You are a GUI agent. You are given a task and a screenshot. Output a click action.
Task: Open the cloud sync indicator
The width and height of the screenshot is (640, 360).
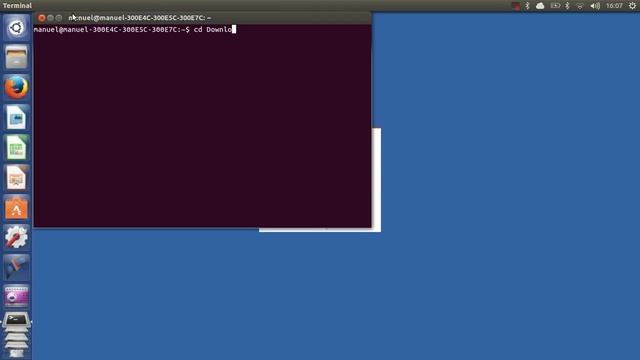(540, 6)
